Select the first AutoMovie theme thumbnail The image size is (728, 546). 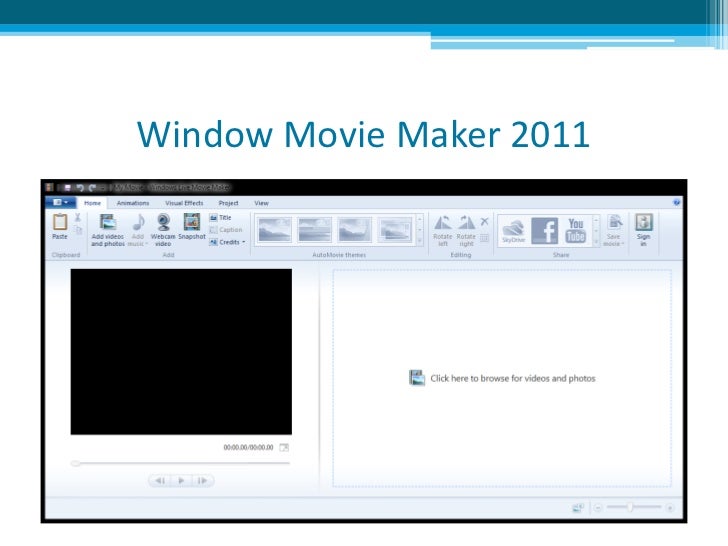(x=275, y=229)
